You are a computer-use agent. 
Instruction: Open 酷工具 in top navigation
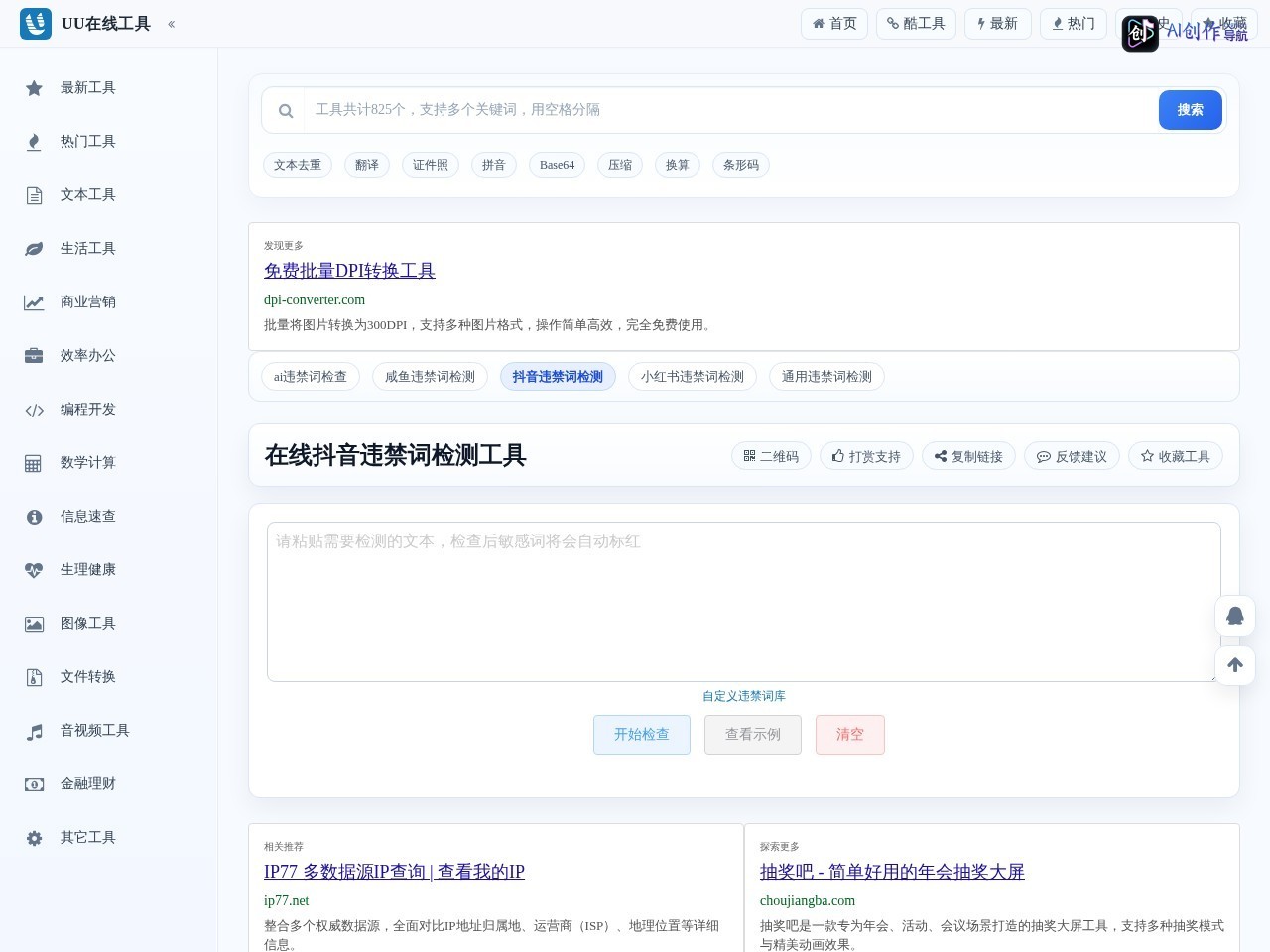(x=916, y=24)
